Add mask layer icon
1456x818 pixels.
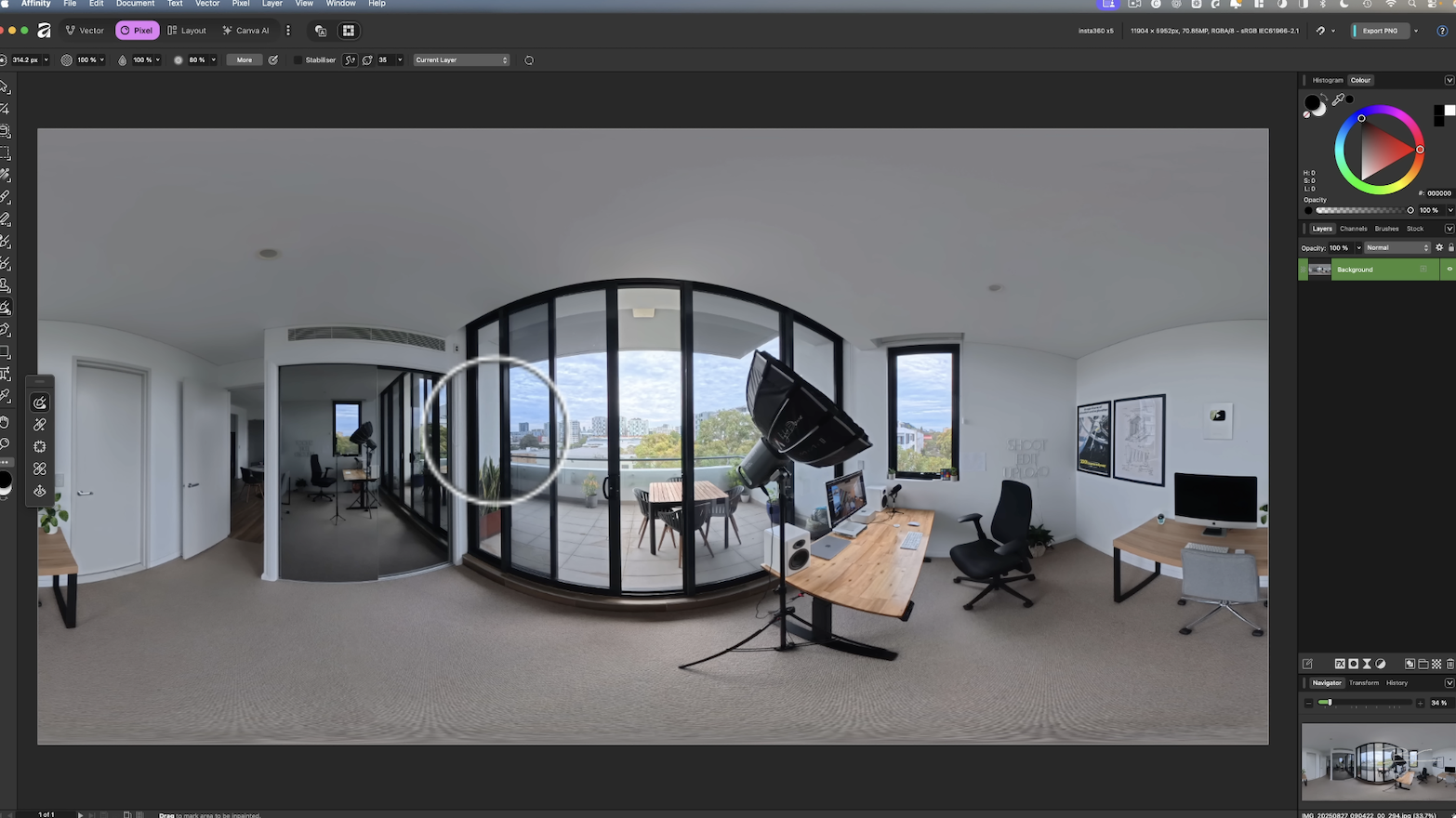[x=1354, y=664]
